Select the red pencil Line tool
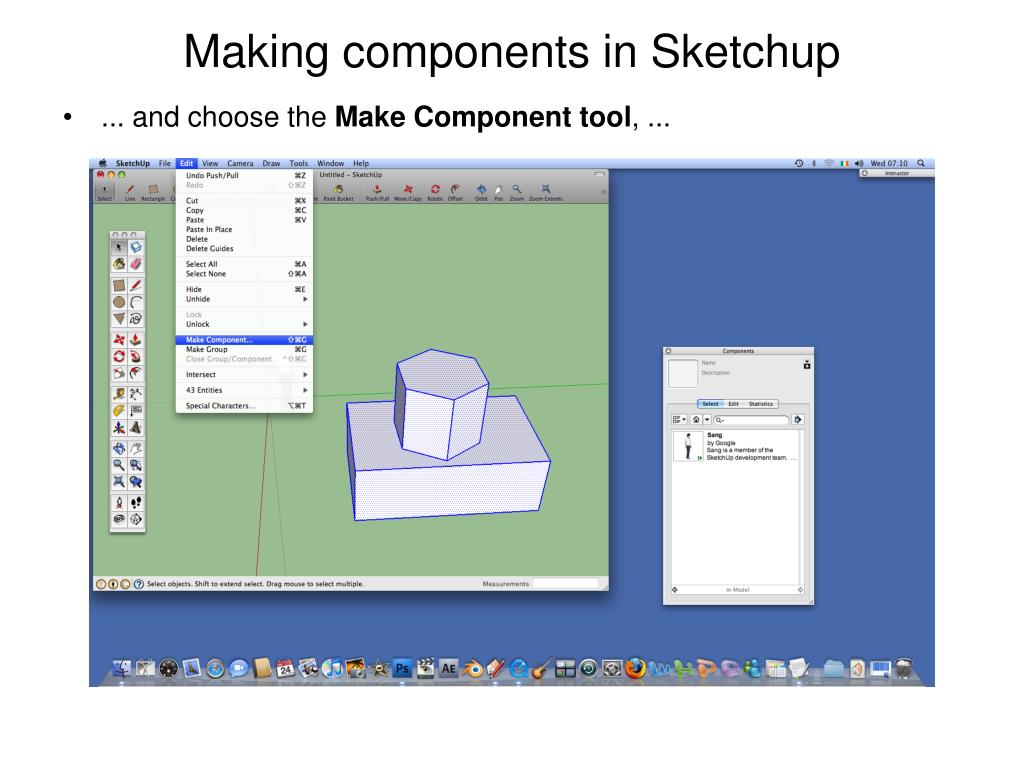 pyautogui.click(x=136, y=285)
